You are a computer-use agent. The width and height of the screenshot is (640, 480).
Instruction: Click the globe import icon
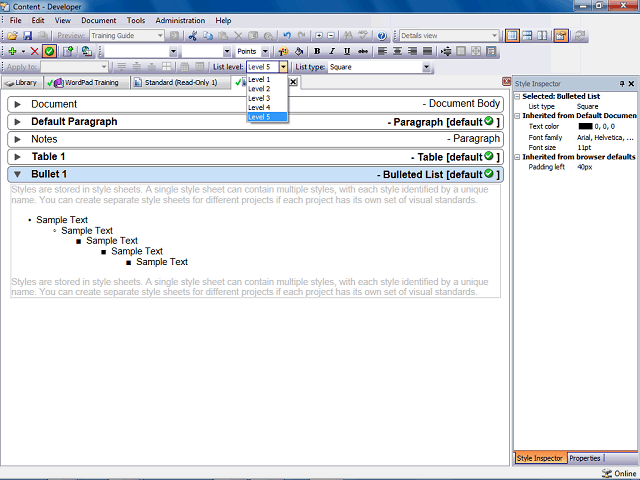(x=87, y=51)
